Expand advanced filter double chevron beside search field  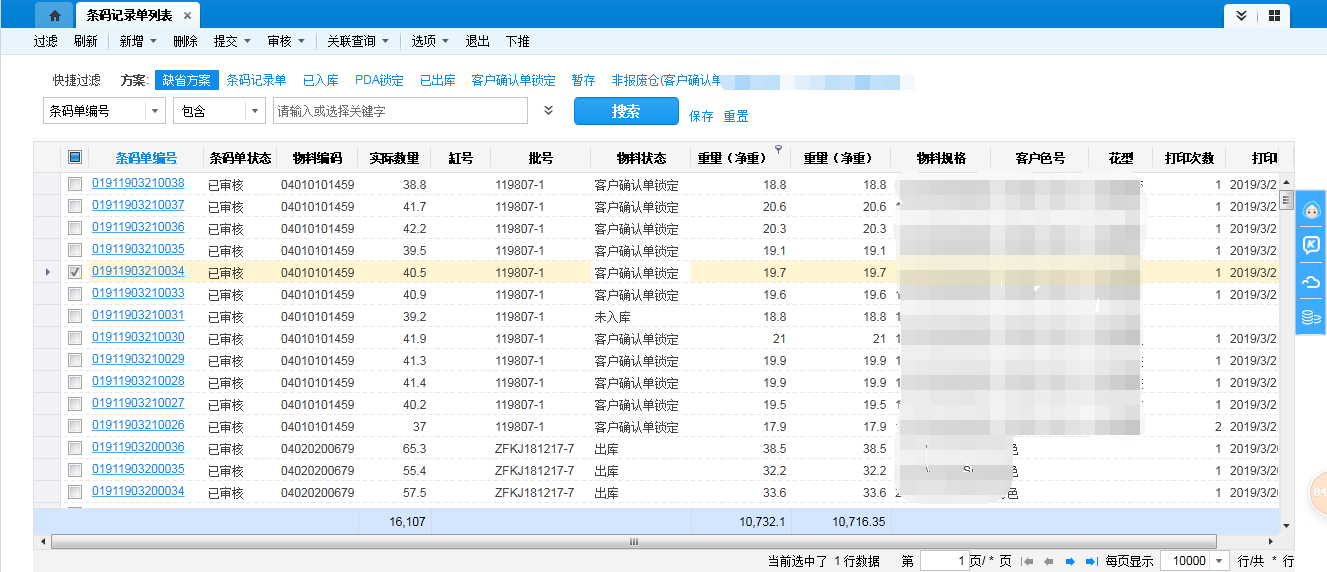(548, 110)
